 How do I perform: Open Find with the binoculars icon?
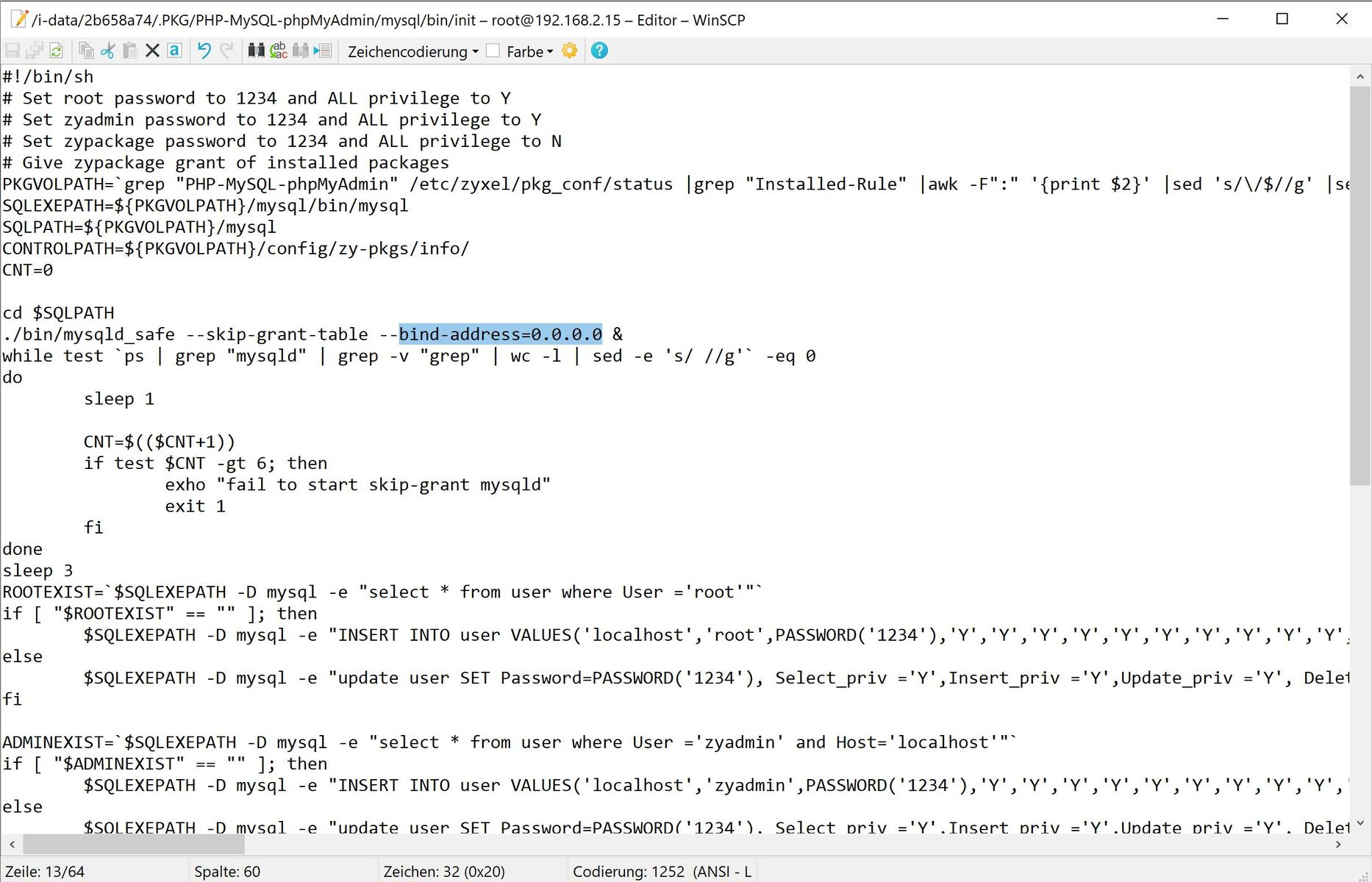tap(256, 51)
